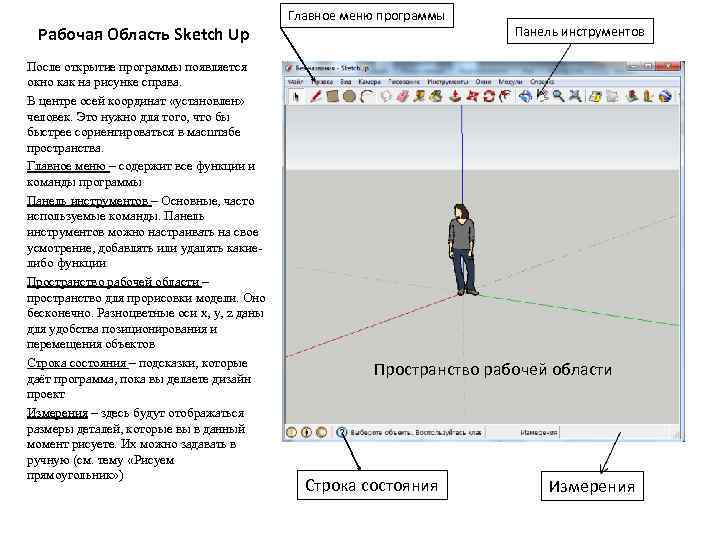
Task: Open the Справка menu
Action: click(x=542, y=82)
